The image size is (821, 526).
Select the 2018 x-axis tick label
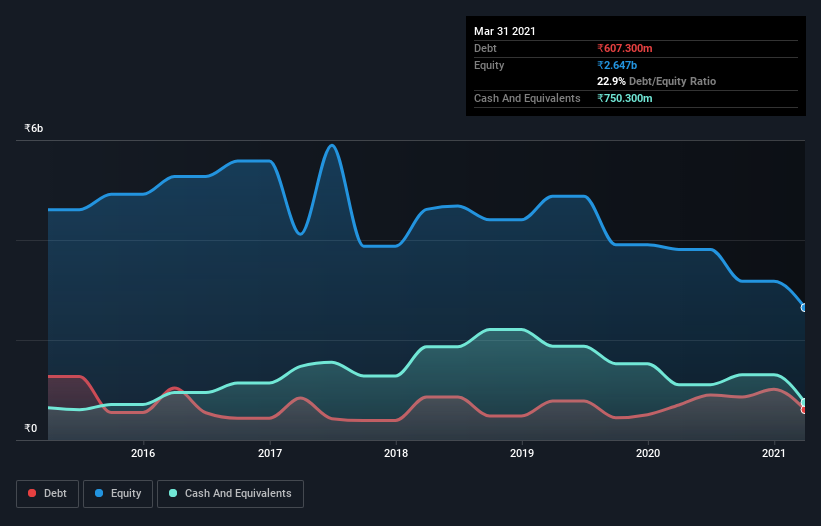tap(396, 453)
